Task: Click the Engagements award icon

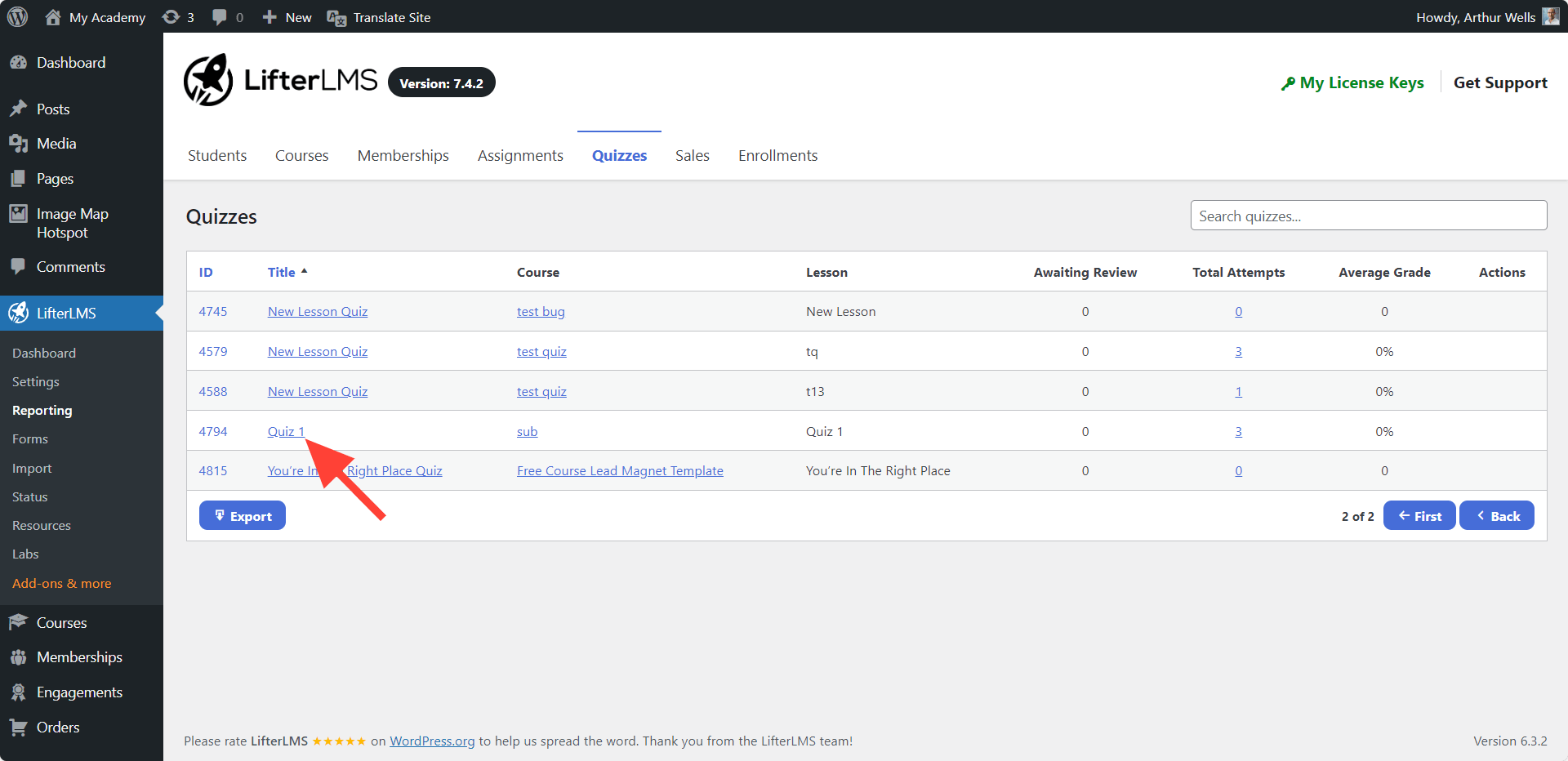Action: click(x=18, y=692)
